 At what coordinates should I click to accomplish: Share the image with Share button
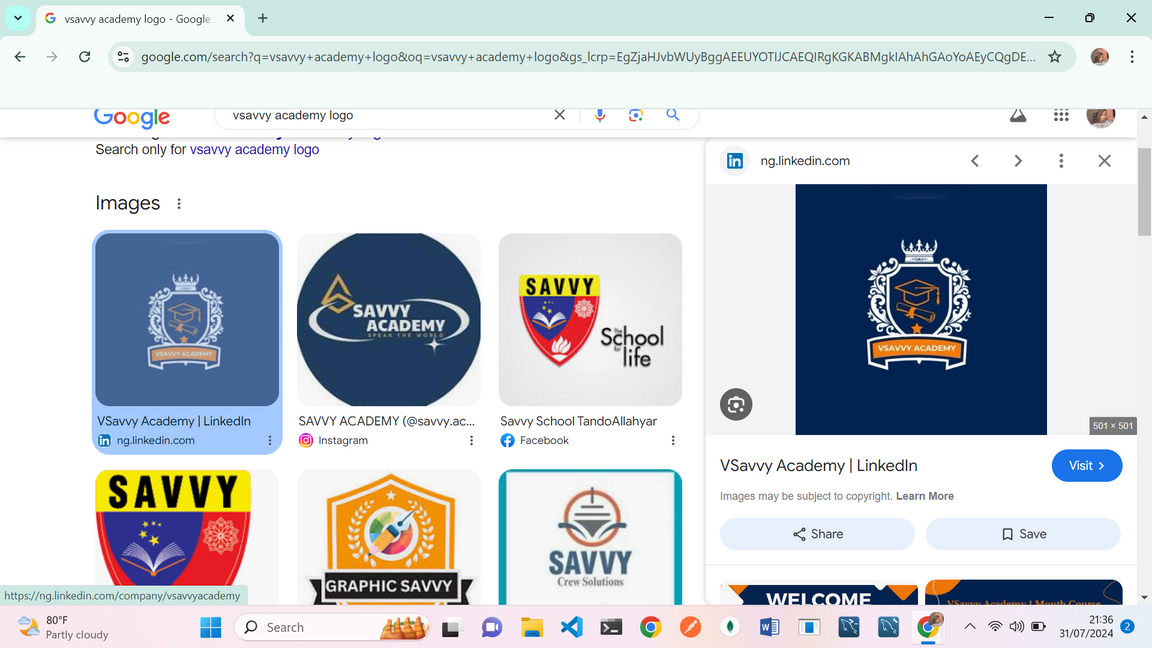point(817,534)
